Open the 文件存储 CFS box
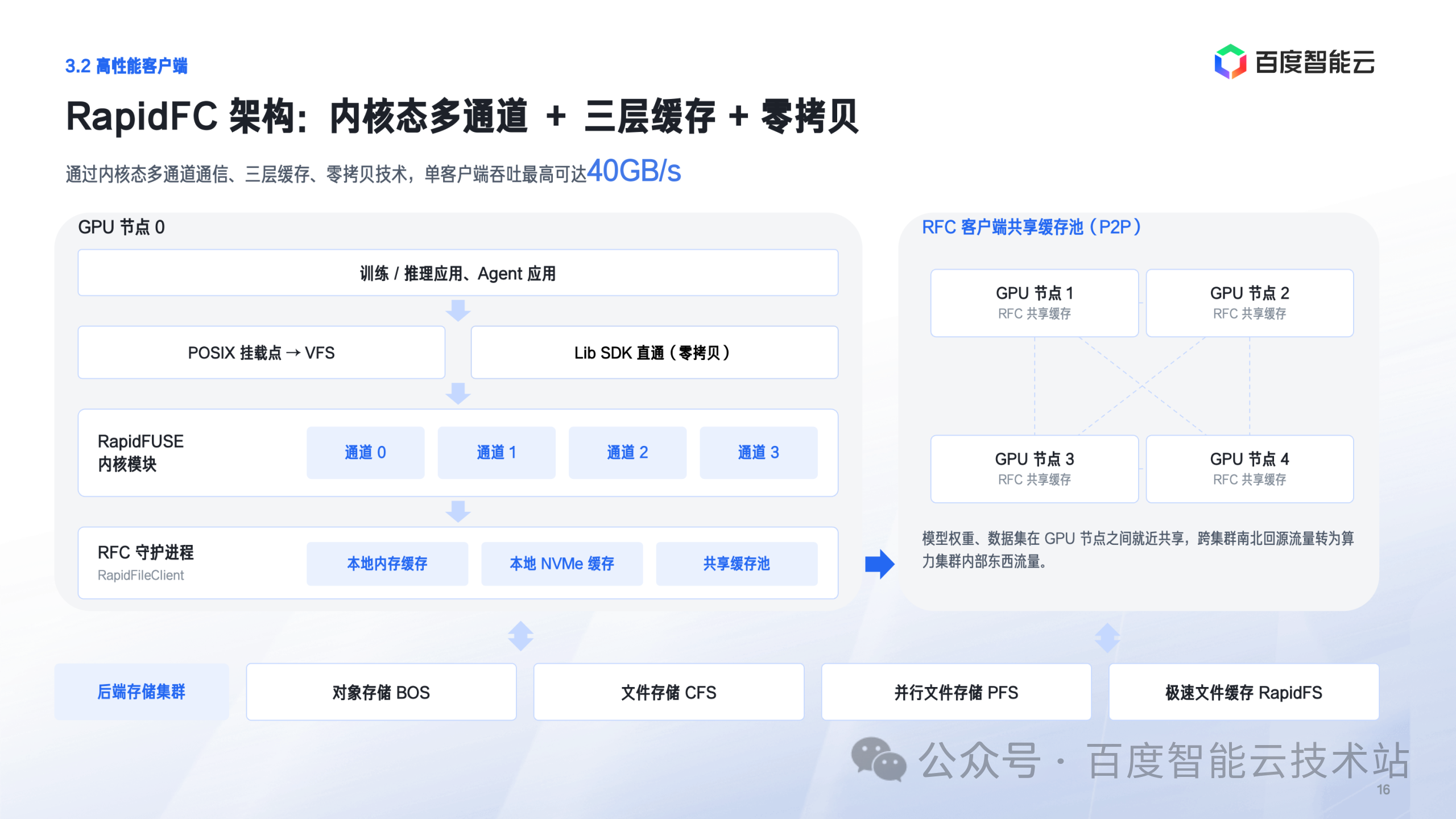The height and width of the screenshot is (819, 1456). click(x=668, y=692)
